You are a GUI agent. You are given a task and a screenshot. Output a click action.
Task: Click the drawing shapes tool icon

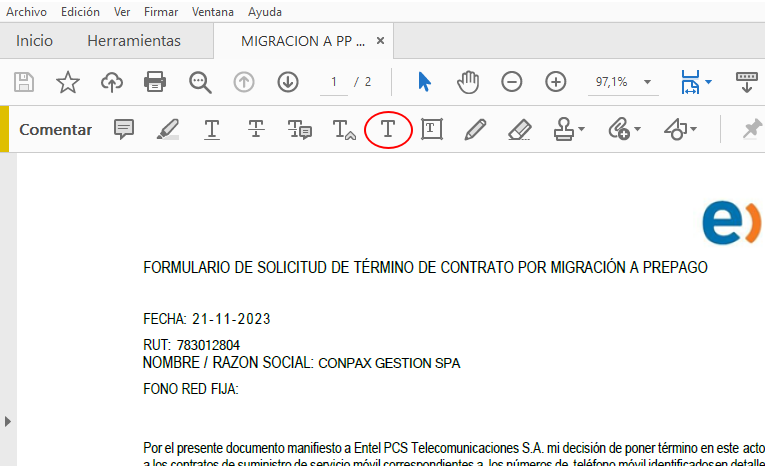coord(676,130)
